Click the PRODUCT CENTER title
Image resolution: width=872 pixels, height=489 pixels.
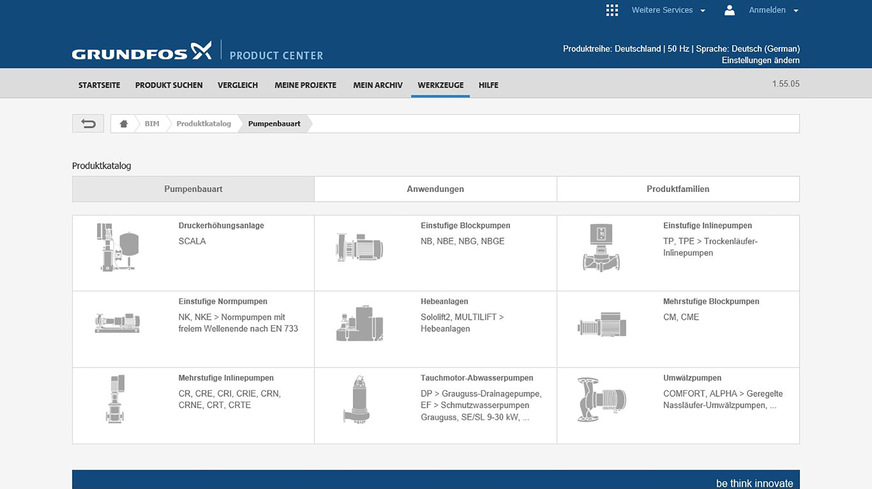(276, 55)
